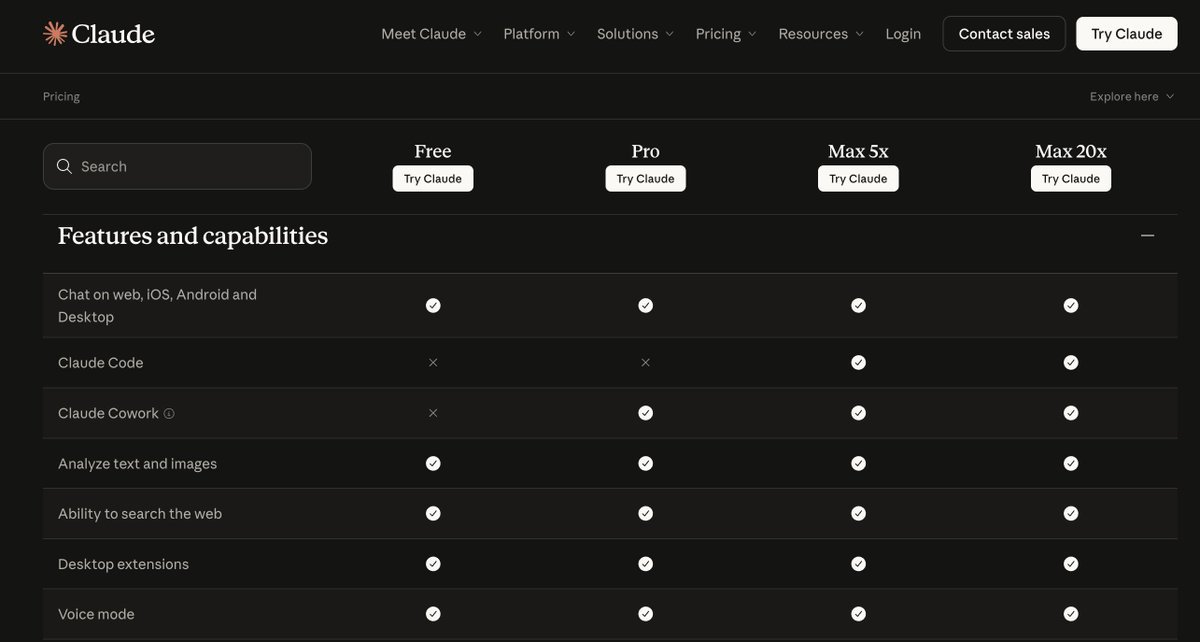Screen dimensions: 1200x642
Task: Click the Free checkmark for Ability to search the web
Action: click(x=433, y=513)
